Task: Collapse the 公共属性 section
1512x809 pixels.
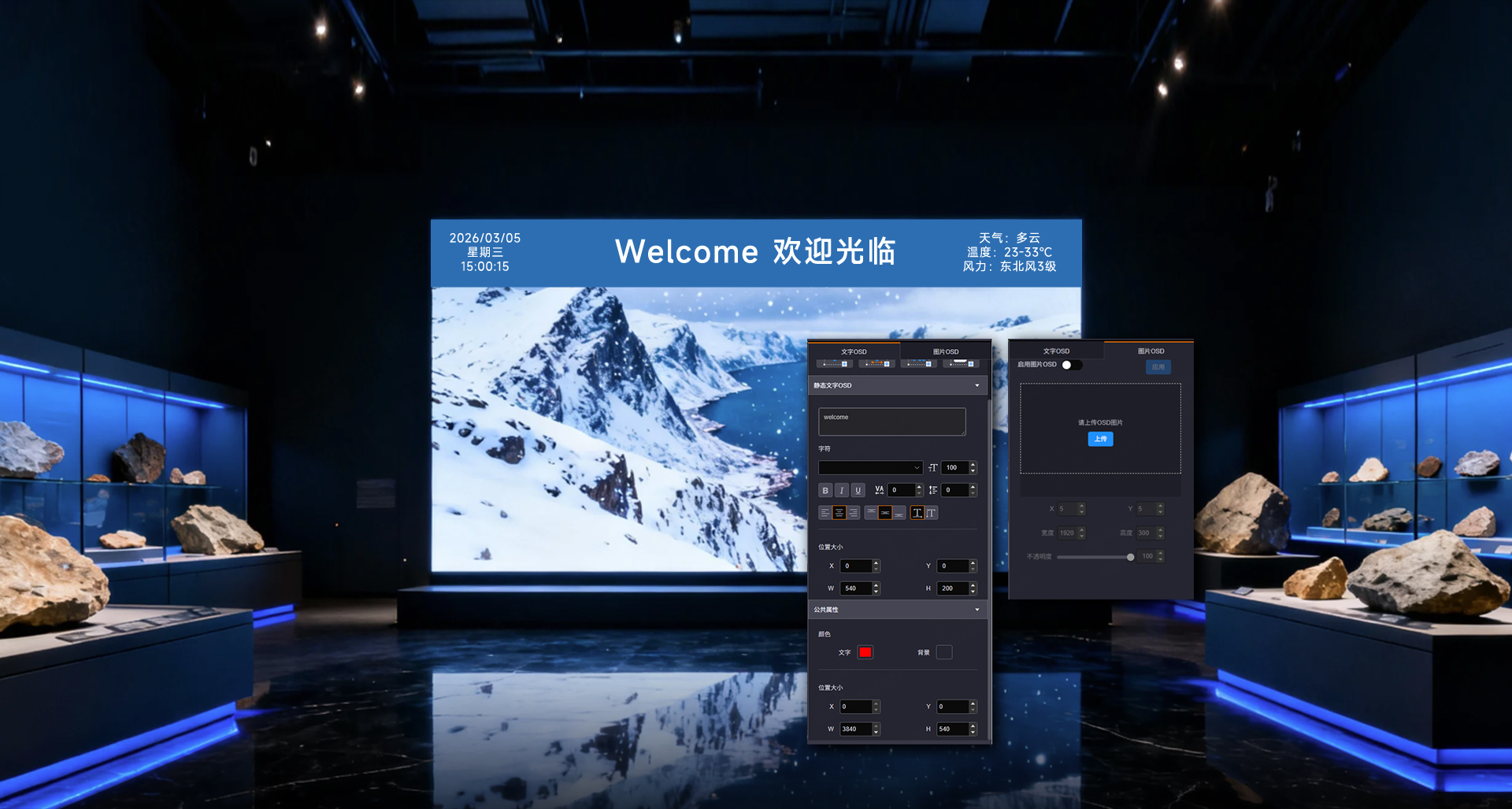Action: (x=977, y=610)
